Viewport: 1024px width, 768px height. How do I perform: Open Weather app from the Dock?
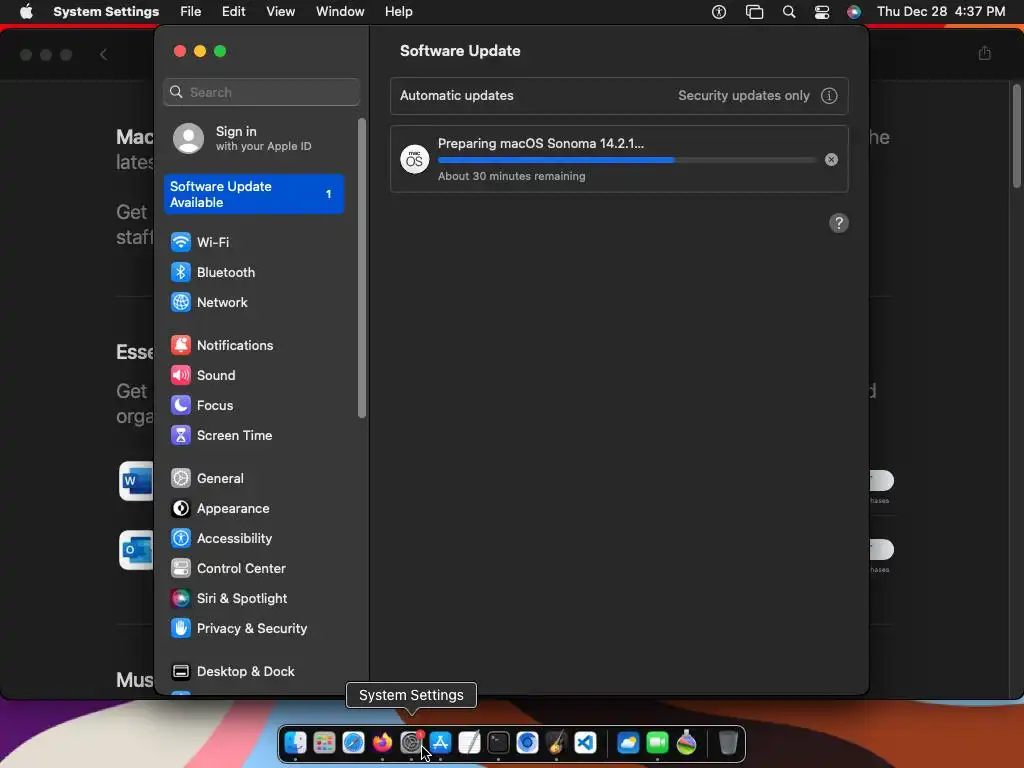[628, 743]
